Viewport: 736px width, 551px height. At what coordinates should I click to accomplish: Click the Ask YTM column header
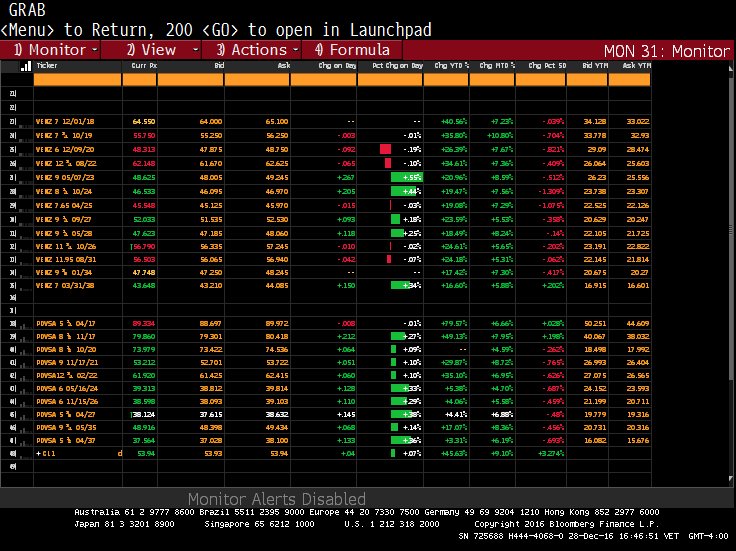click(x=636, y=66)
